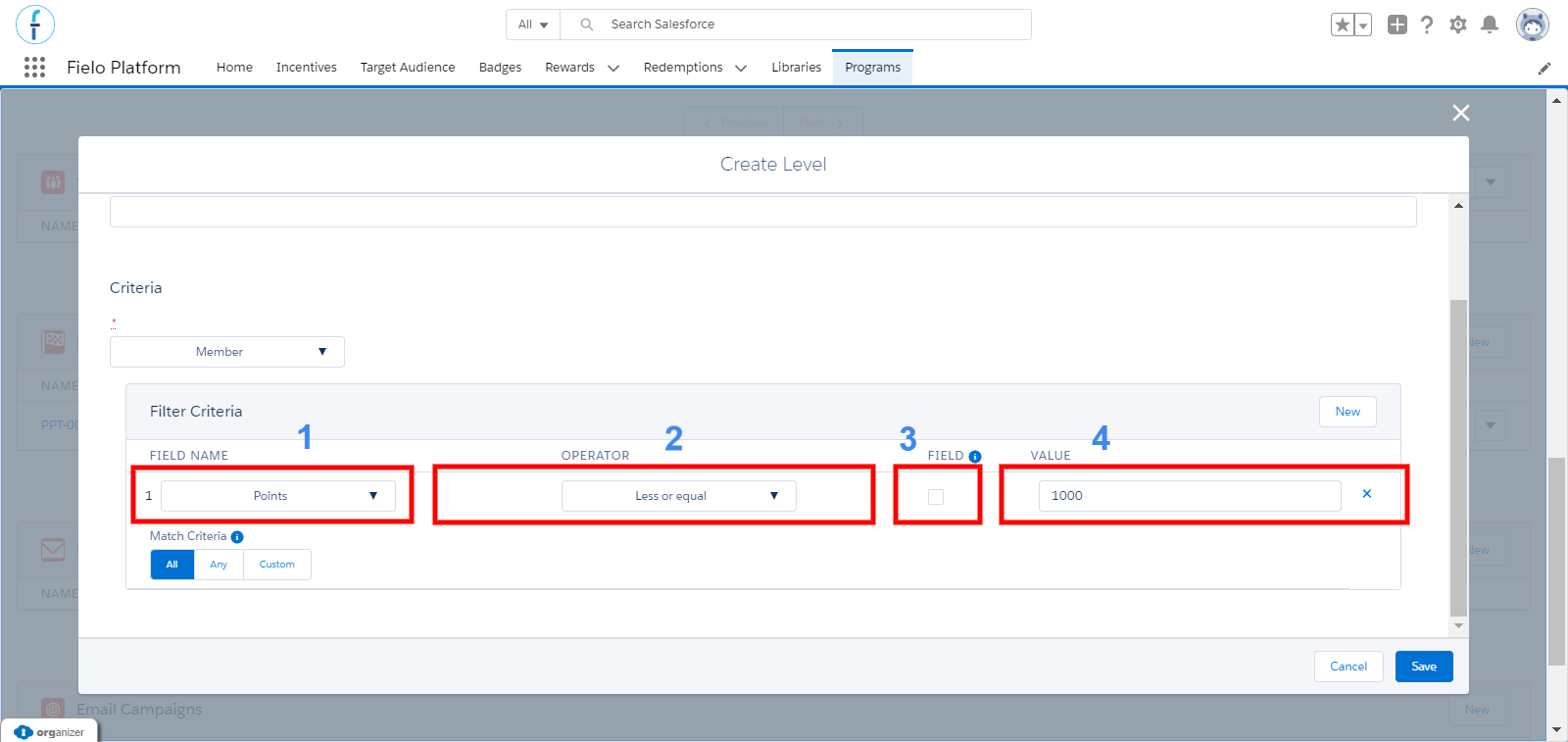Click the Next button behind the dialog

coord(823,123)
